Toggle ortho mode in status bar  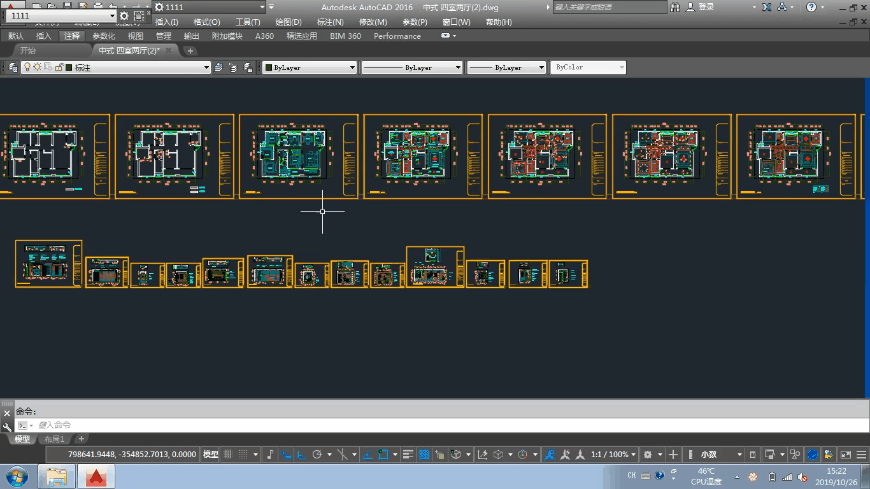click(x=301, y=455)
